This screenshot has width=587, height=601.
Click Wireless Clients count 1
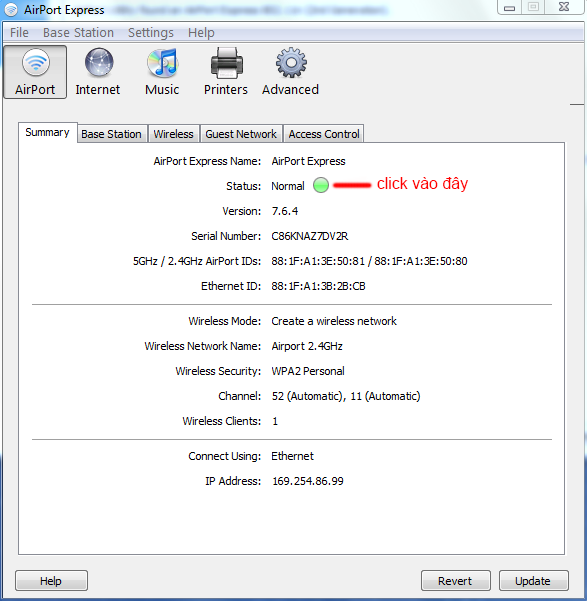tap(275, 422)
